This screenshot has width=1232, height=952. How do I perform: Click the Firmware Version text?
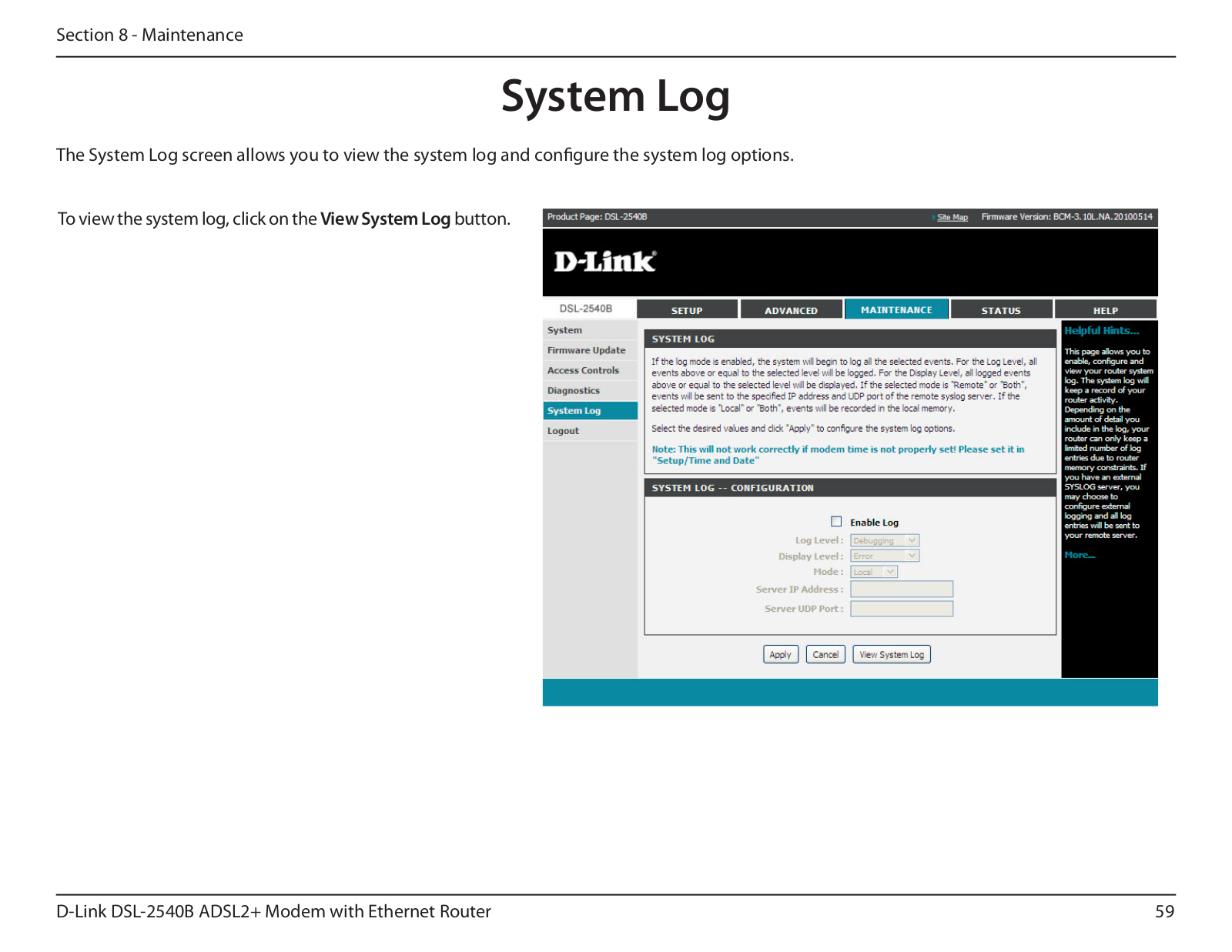tap(1066, 217)
